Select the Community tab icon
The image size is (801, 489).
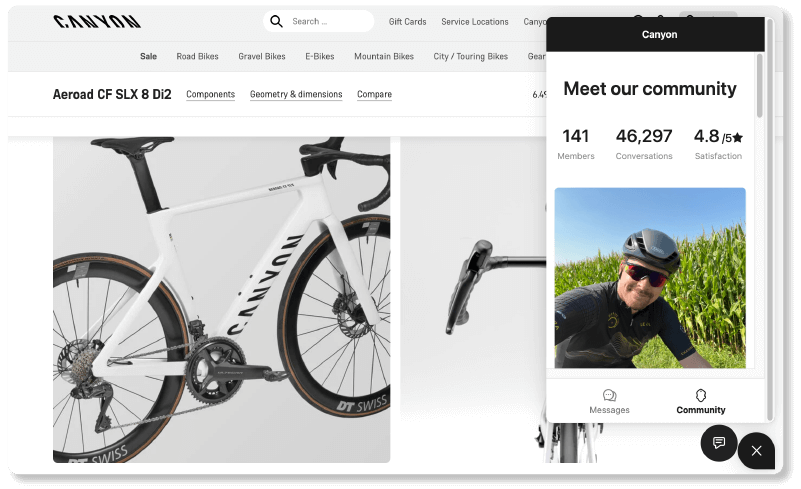[701, 396]
